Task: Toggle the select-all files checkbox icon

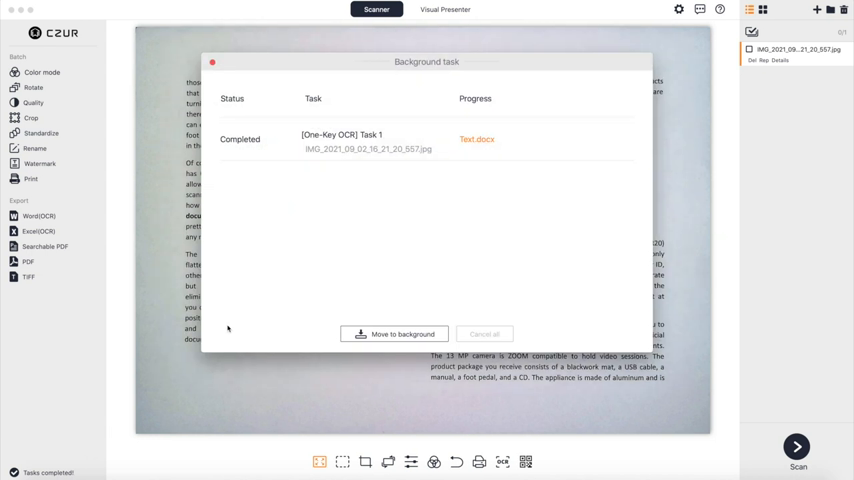Action: [752, 32]
